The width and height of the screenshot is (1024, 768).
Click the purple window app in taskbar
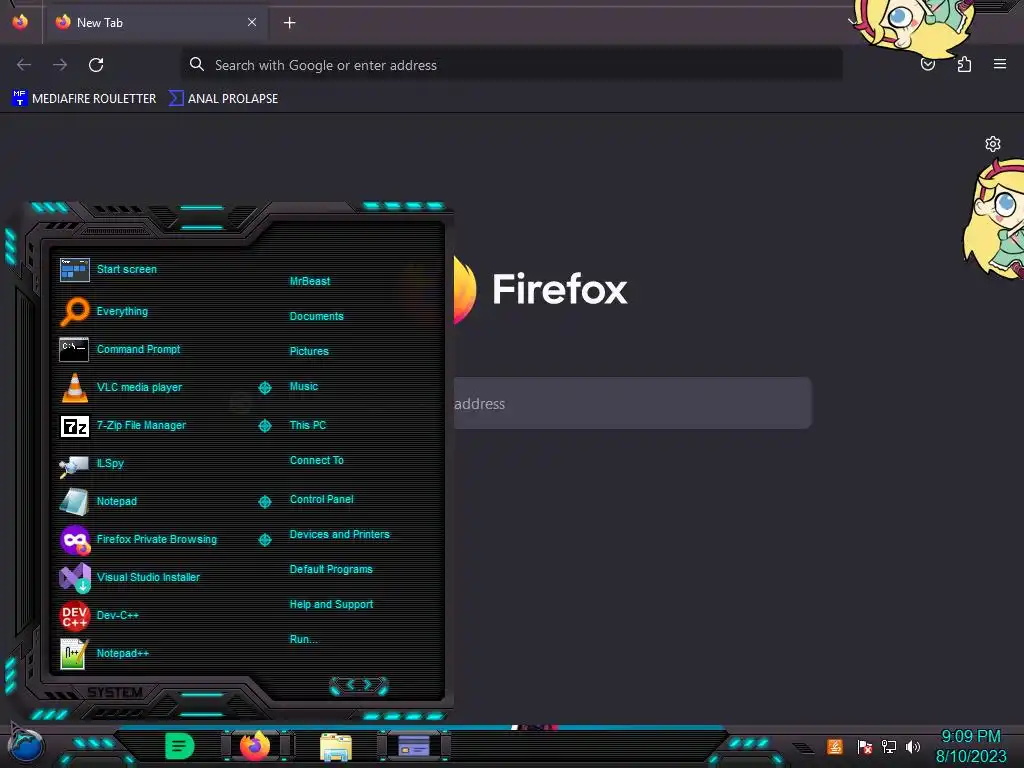point(413,746)
